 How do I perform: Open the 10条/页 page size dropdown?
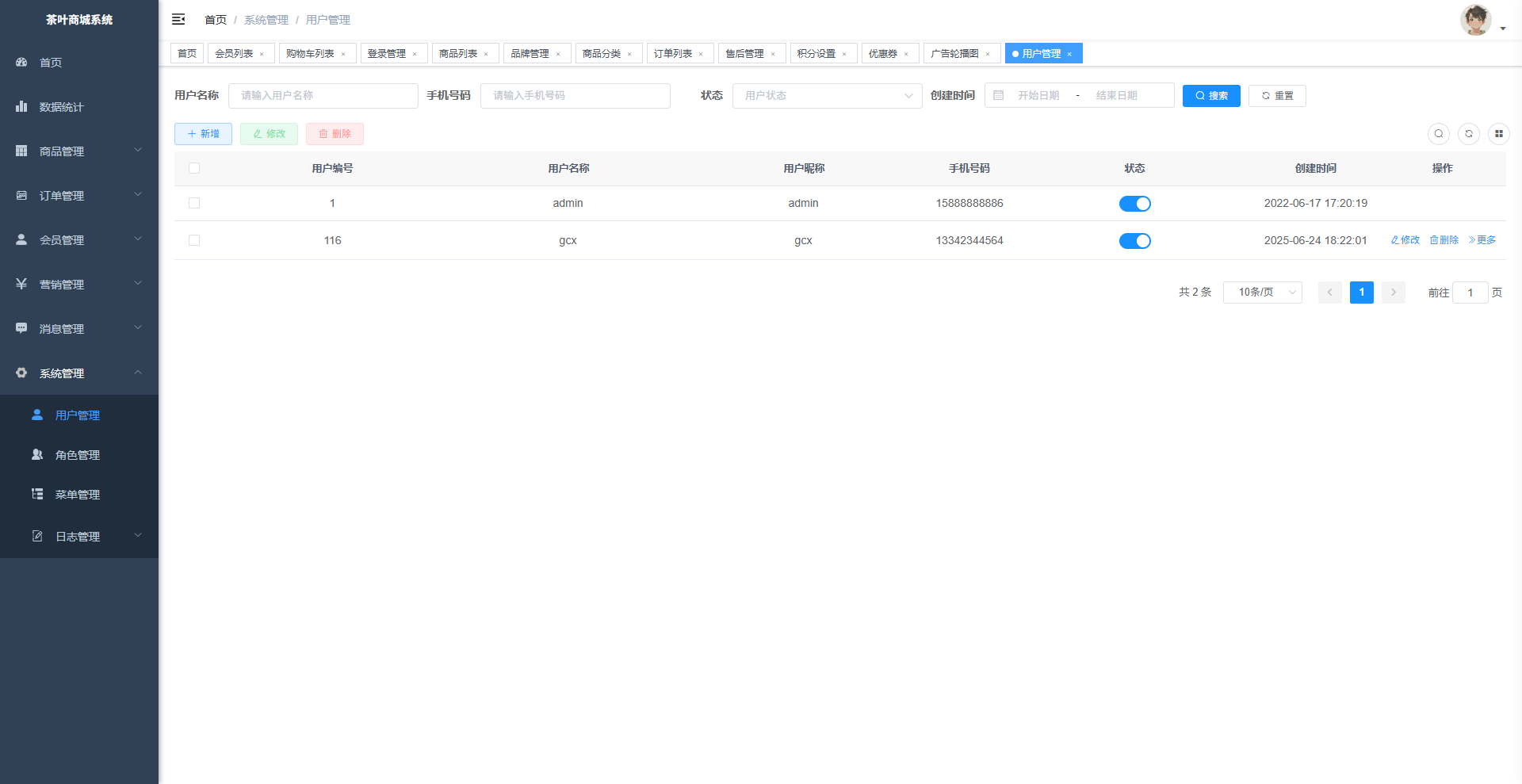point(1262,293)
